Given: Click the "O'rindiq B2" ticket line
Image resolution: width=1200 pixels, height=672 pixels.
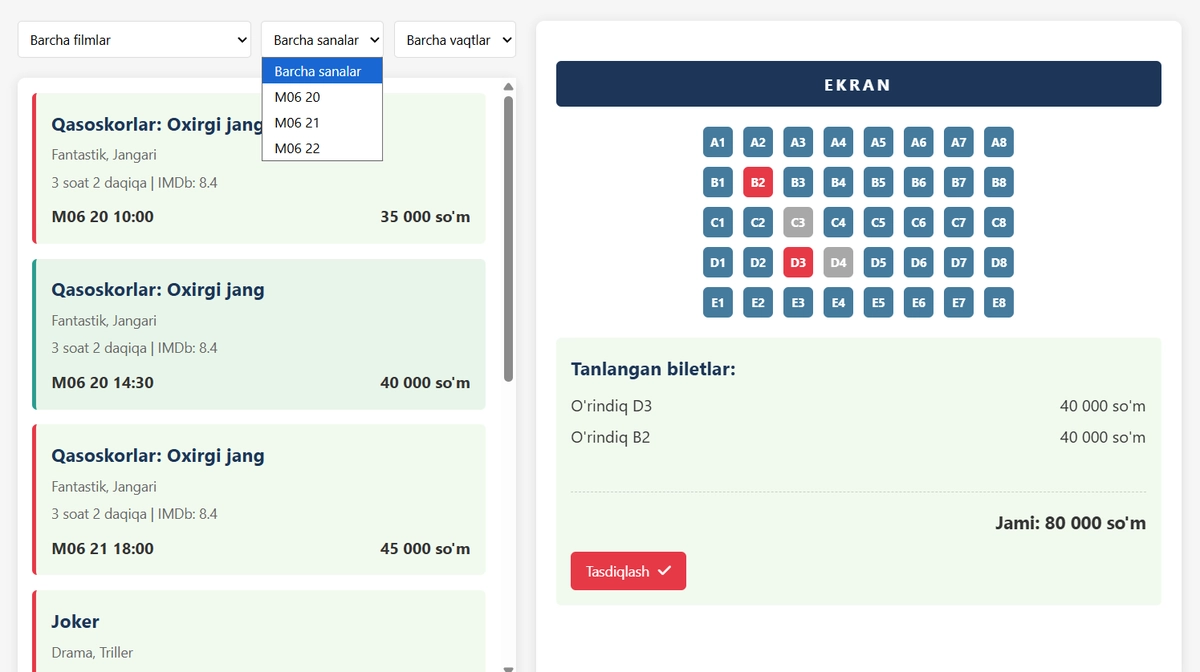Looking at the screenshot, I should (x=858, y=437).
